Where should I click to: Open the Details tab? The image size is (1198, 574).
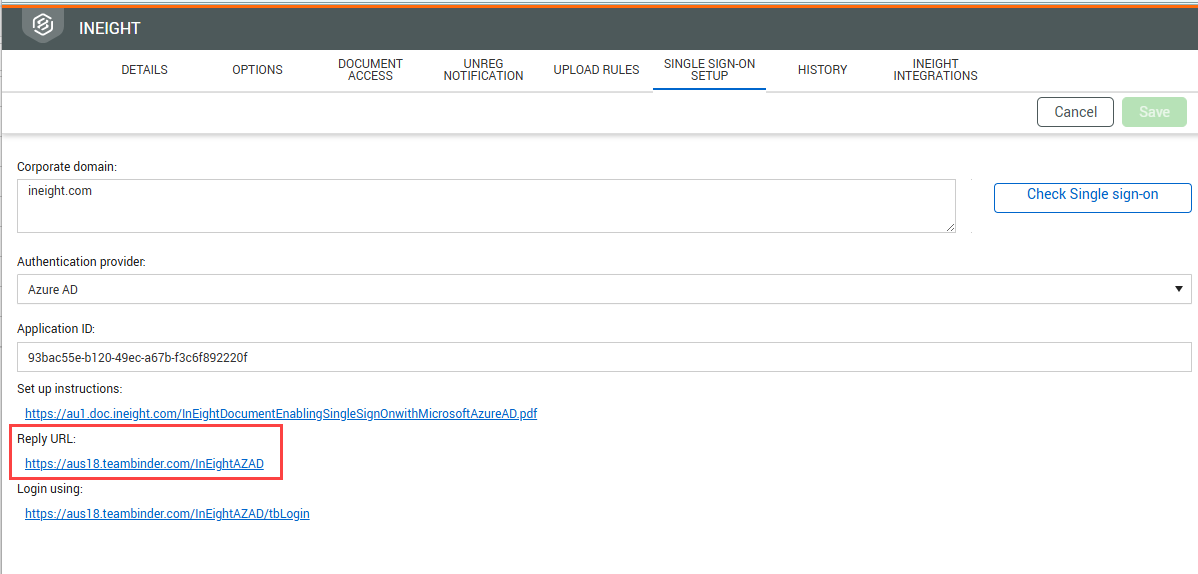point(144,70)
